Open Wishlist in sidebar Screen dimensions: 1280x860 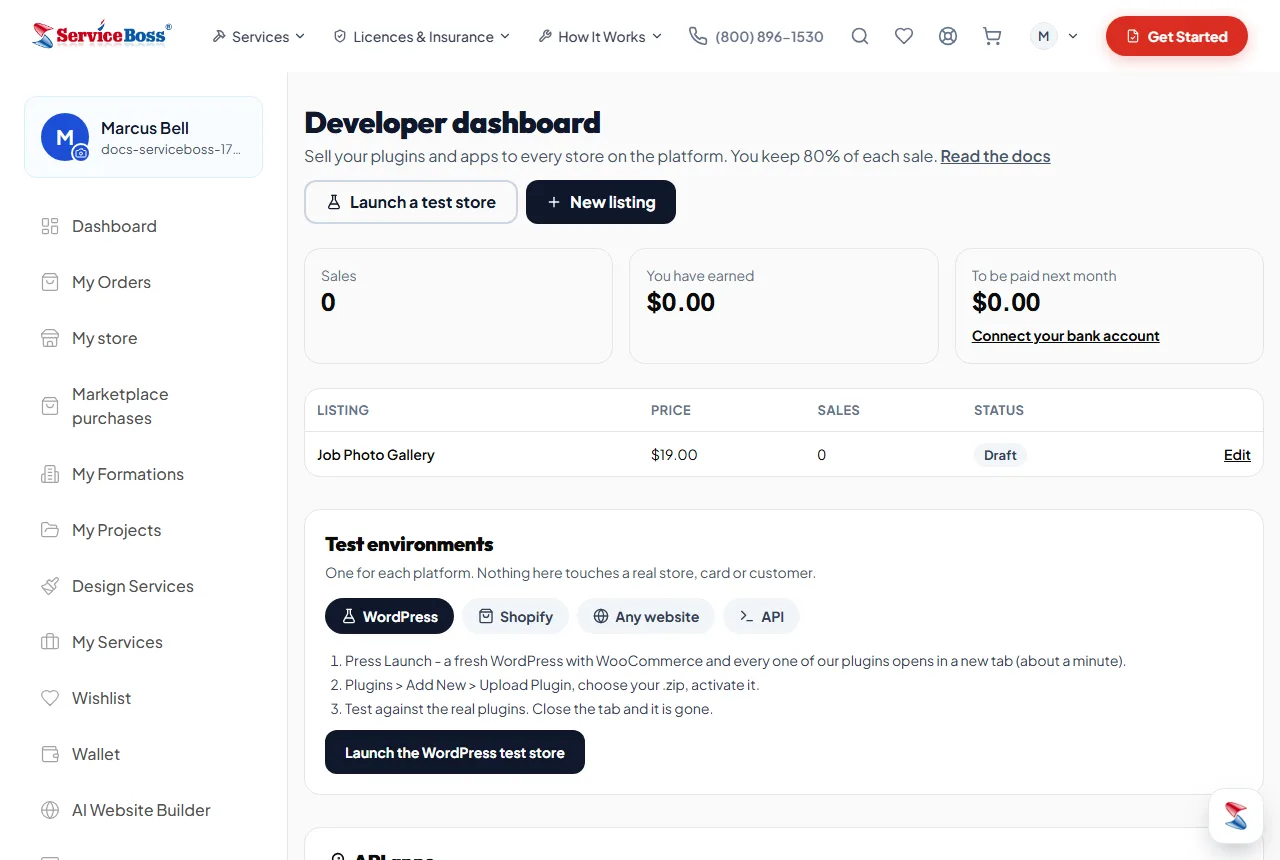coord(144,698)
